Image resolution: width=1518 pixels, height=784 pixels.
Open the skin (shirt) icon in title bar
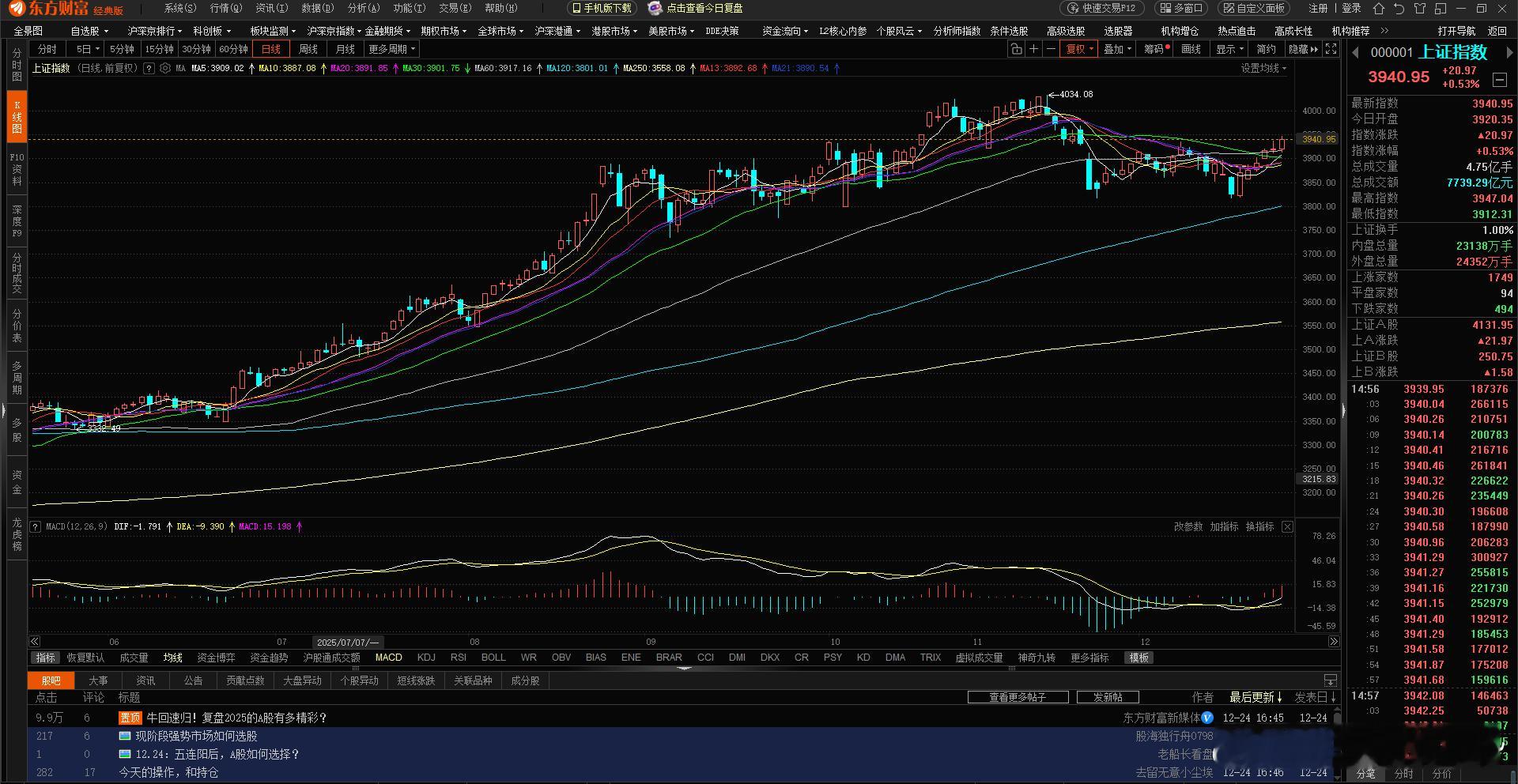[1420, 9]
